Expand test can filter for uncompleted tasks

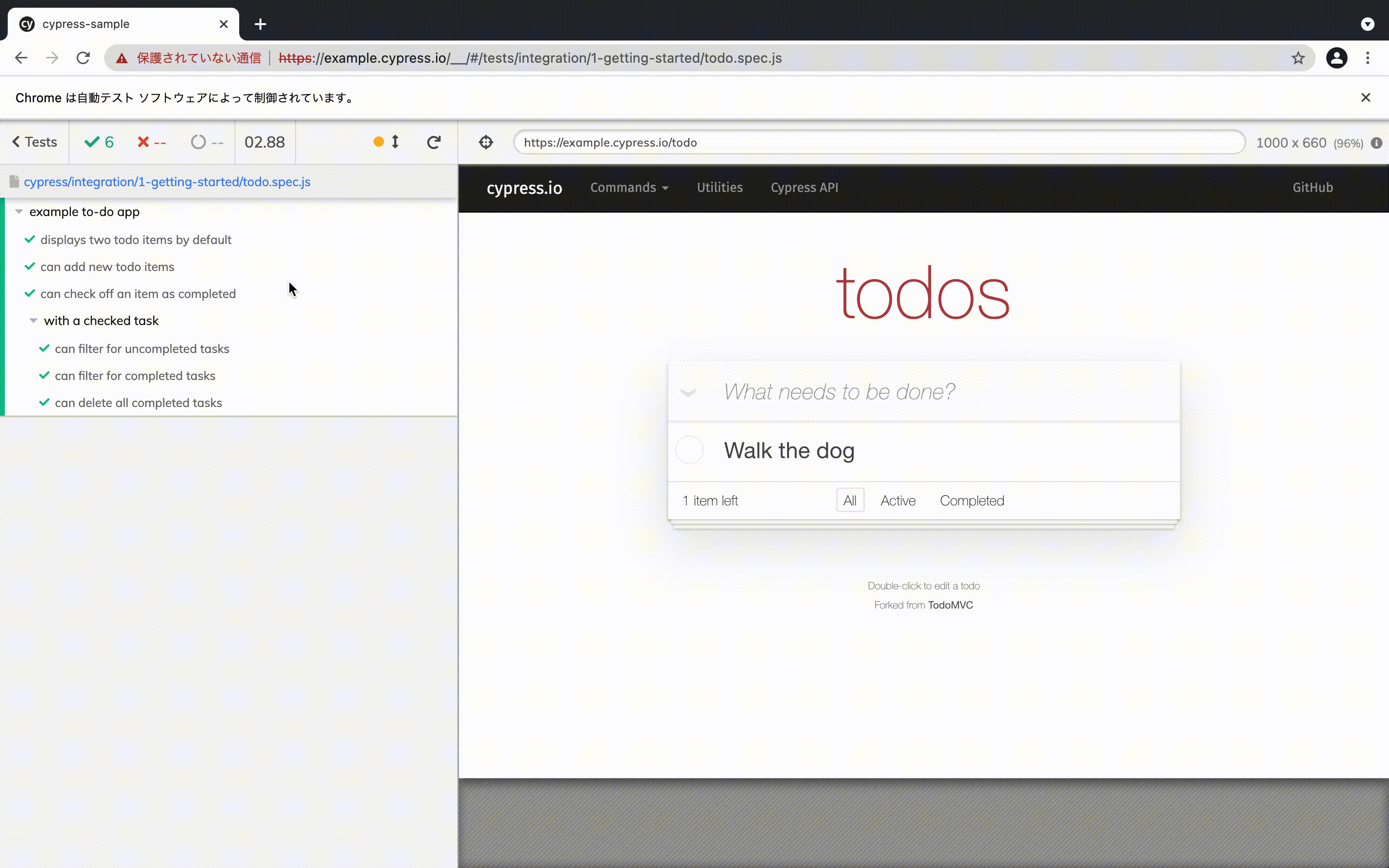tap(142, 349)
